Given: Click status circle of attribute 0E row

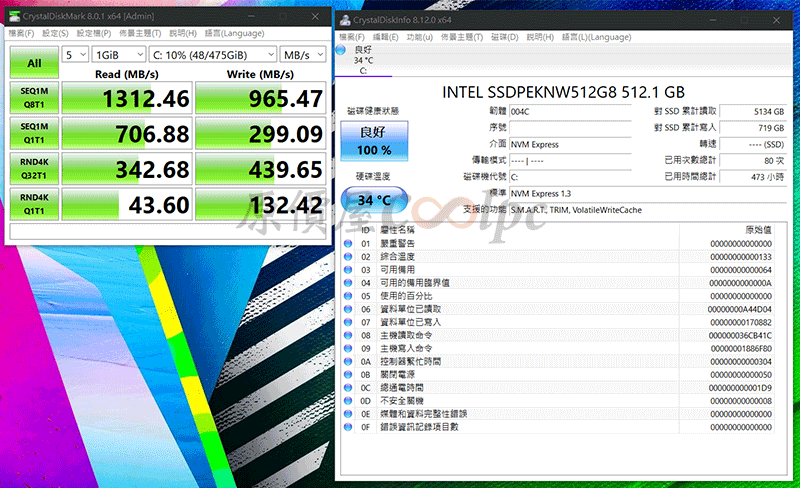Looking at the screenshot, I should click(x=348, y=414).
